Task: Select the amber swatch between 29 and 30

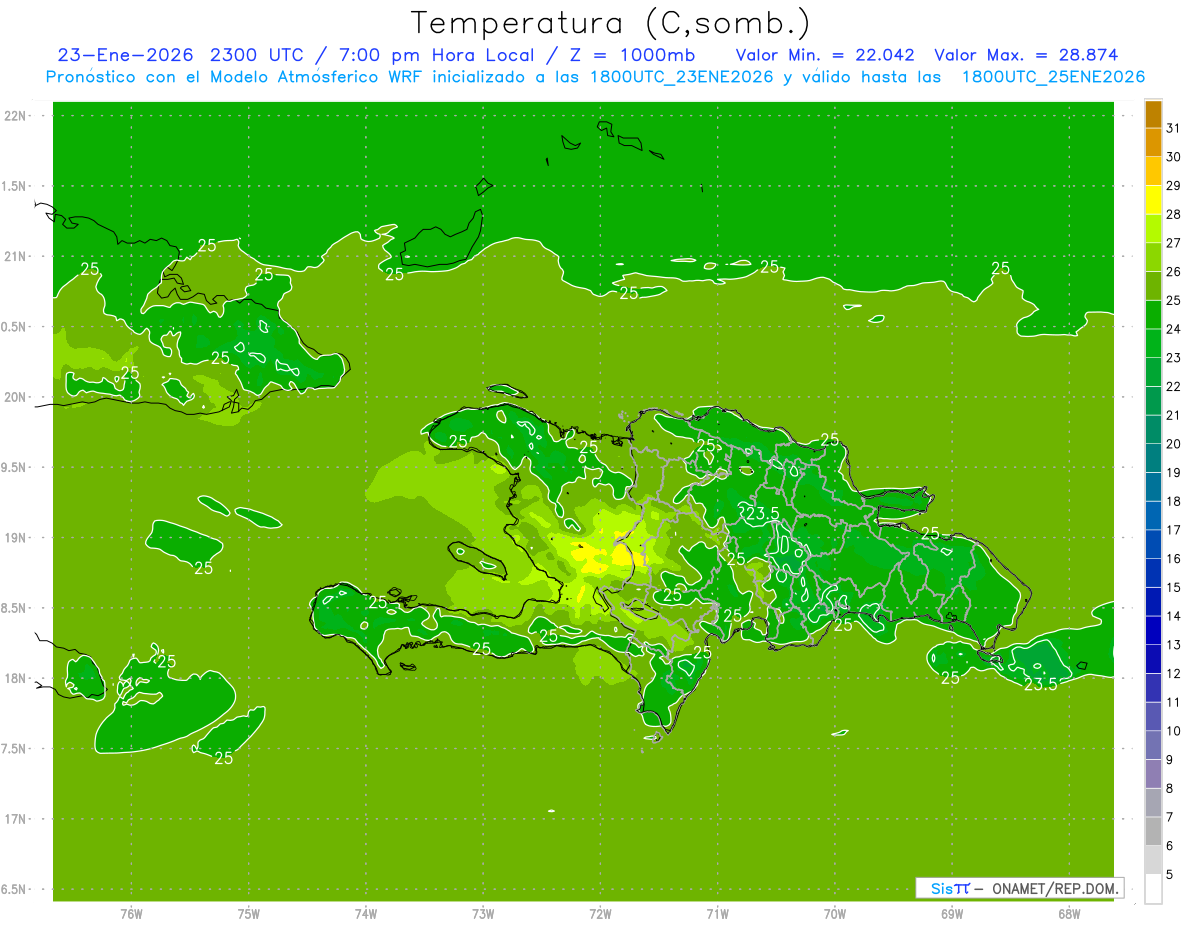Action: coord(1153,171)
